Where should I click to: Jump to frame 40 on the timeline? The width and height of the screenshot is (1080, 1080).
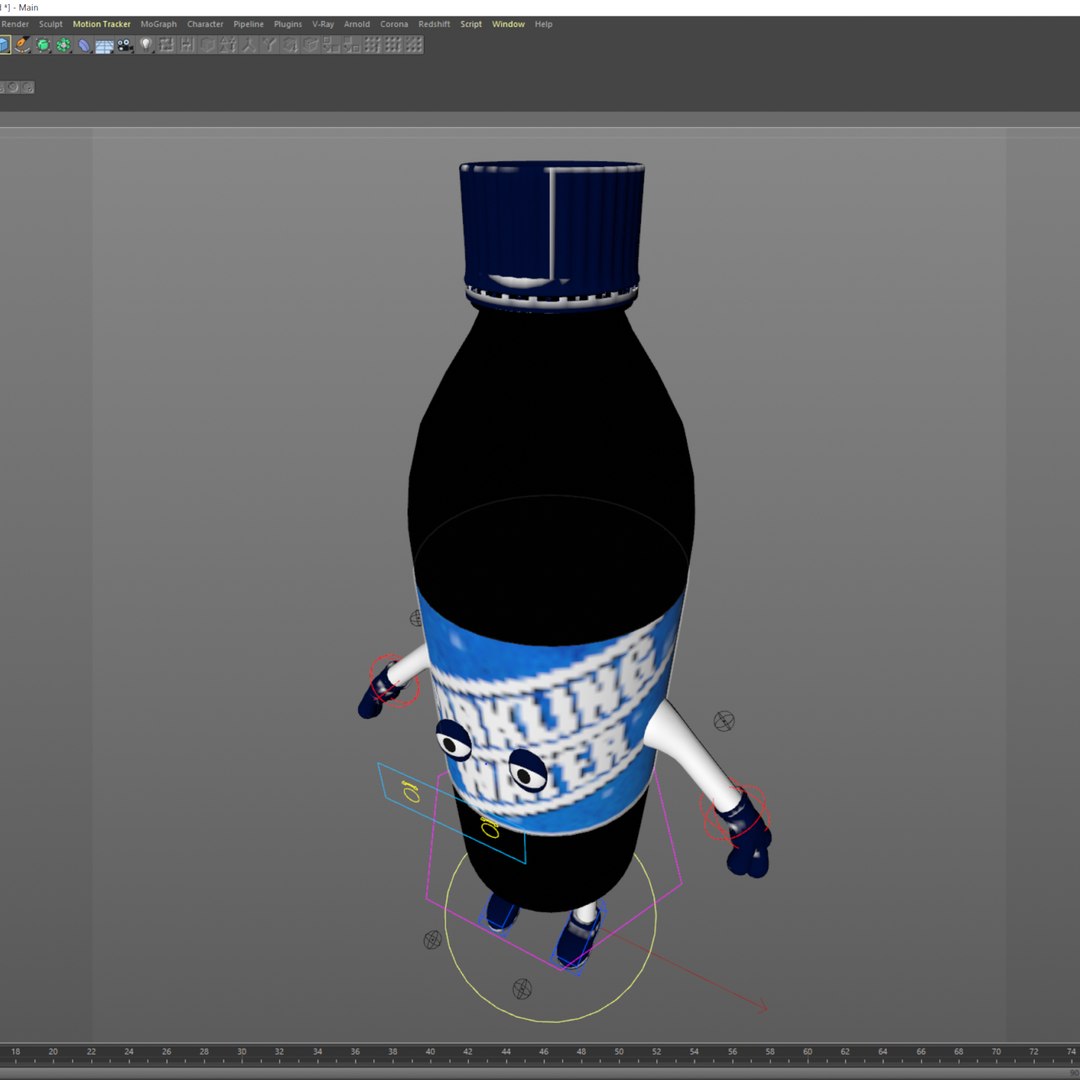[430, 1052]
